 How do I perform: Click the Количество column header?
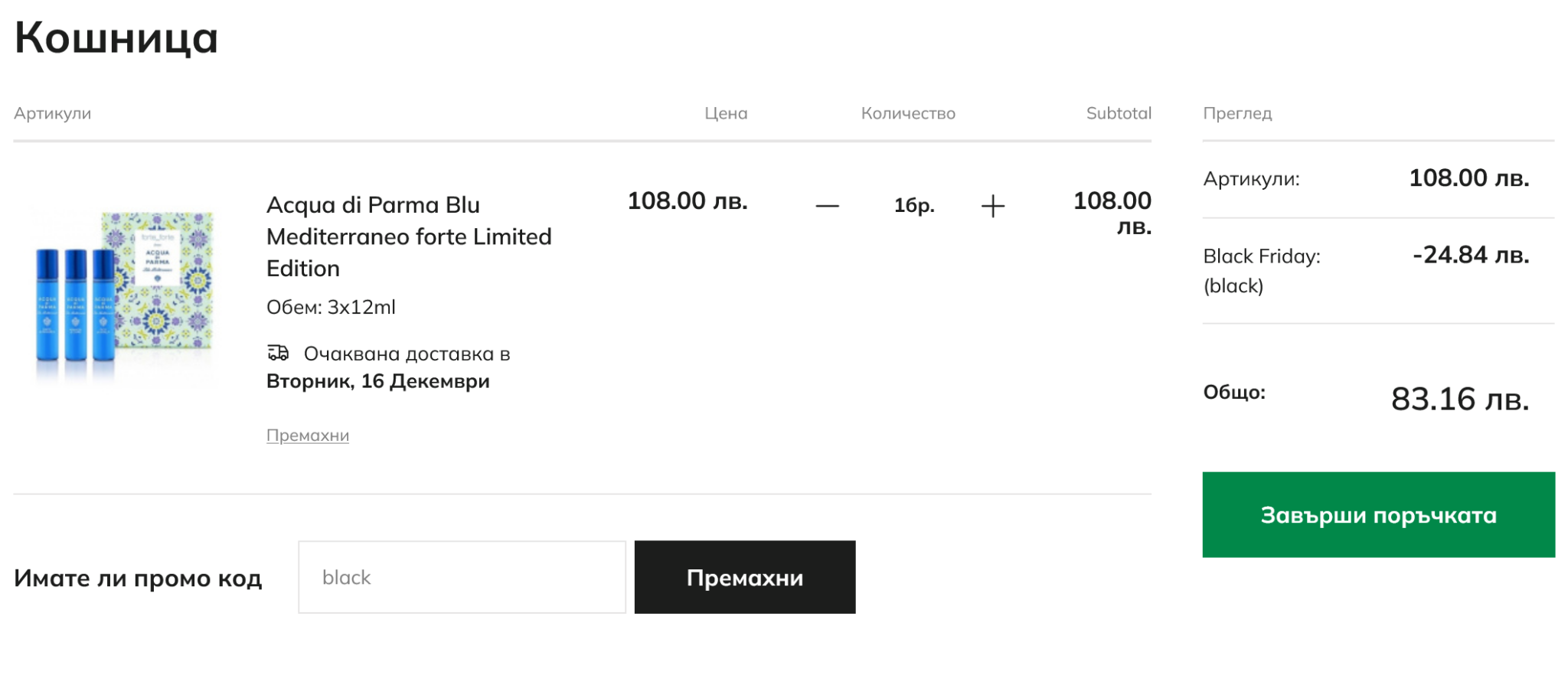[x=907, y=113]
